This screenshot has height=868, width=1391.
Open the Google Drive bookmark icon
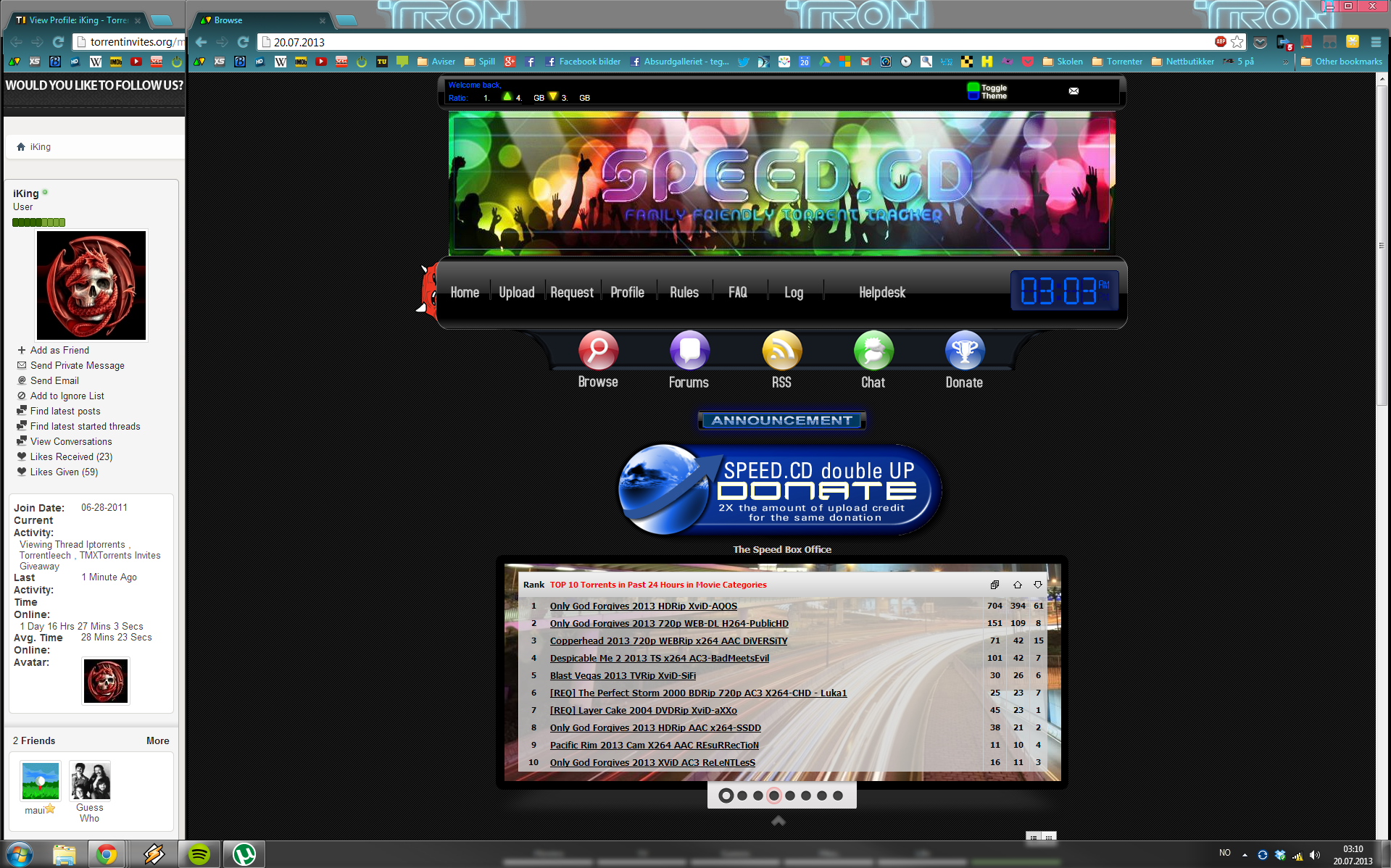click(x=825, y=62)
